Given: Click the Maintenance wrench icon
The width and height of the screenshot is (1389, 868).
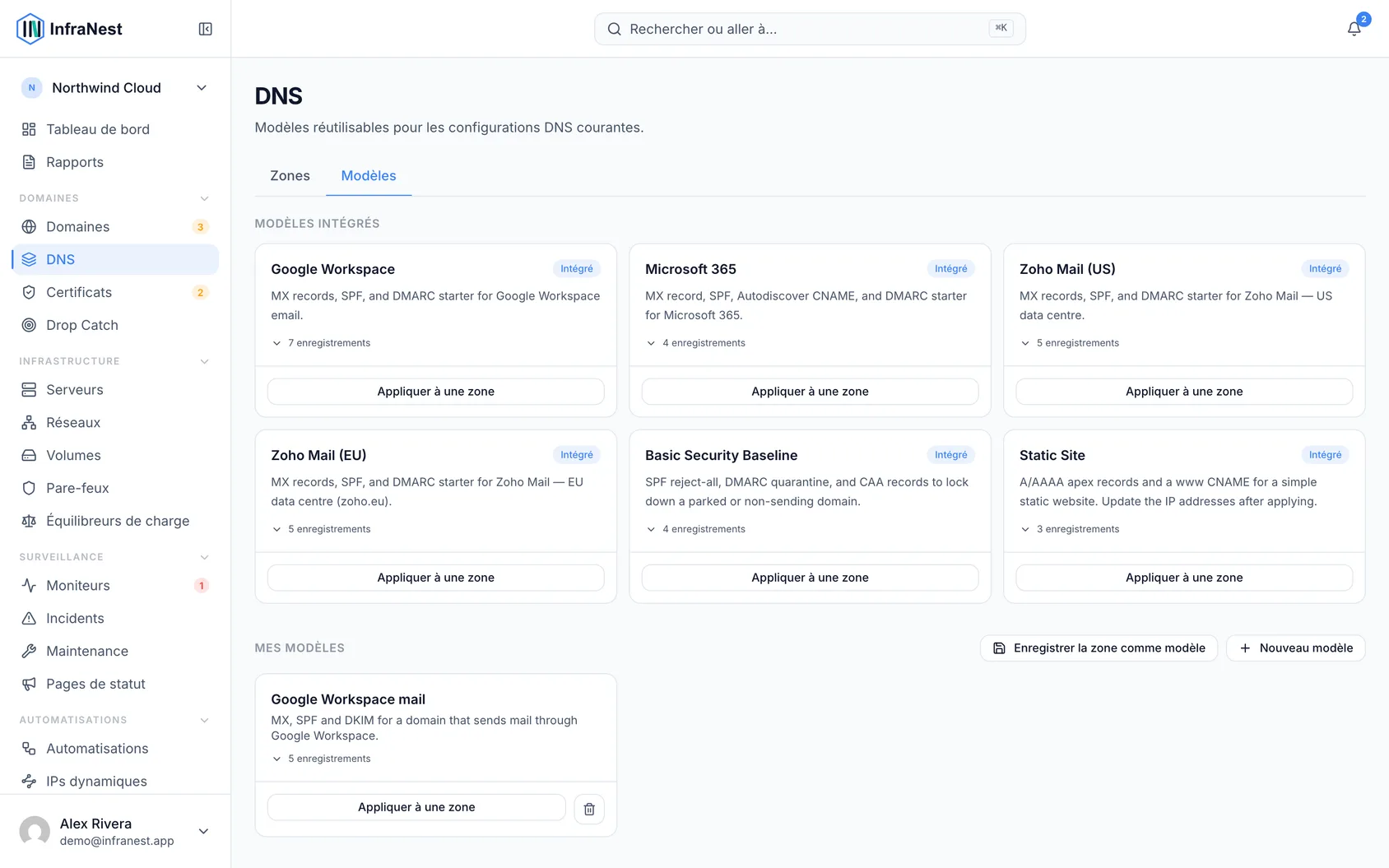Looking at the screenshot, I should [29, 651].
